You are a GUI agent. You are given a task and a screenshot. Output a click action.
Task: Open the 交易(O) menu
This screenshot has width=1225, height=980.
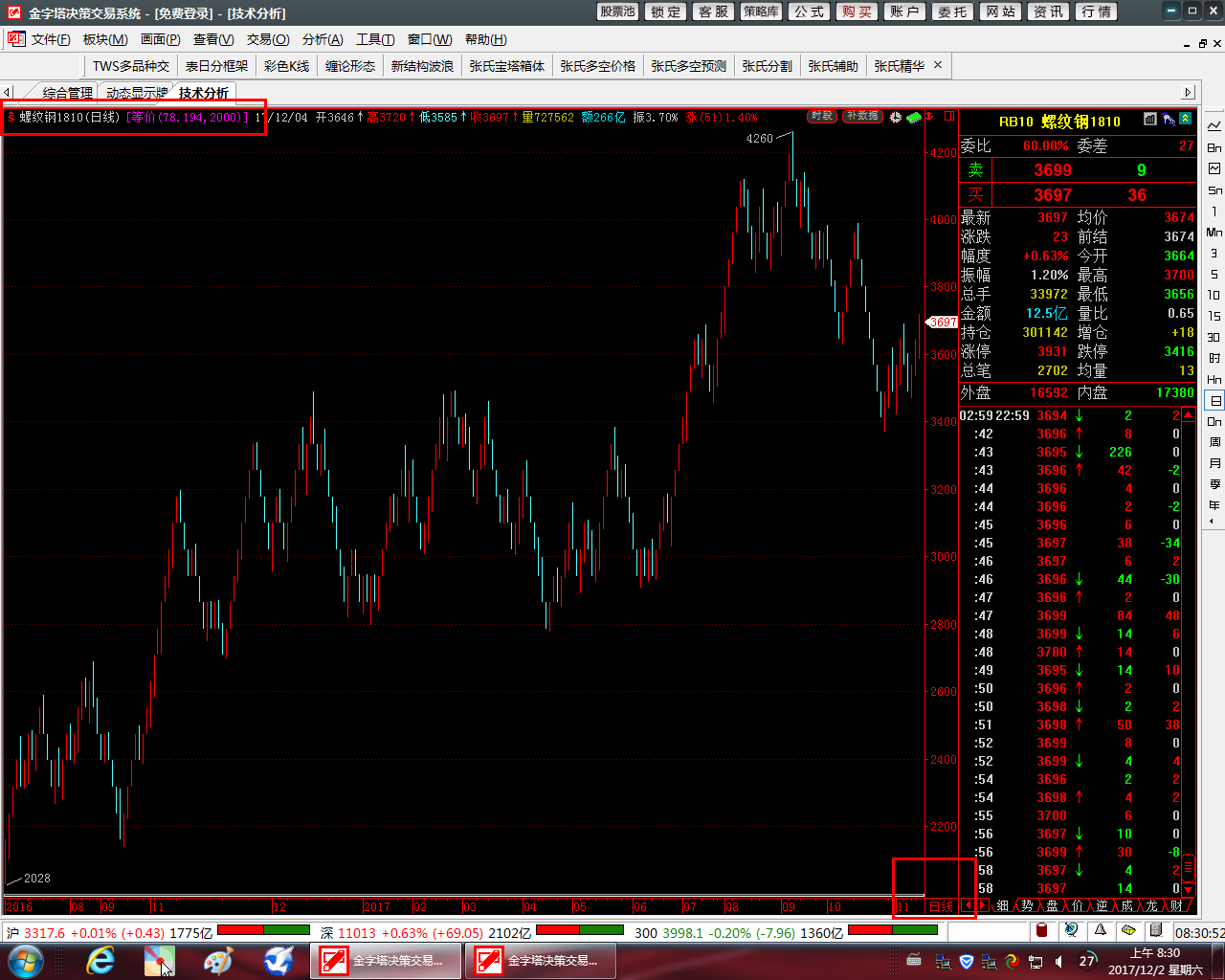(268, 39)
